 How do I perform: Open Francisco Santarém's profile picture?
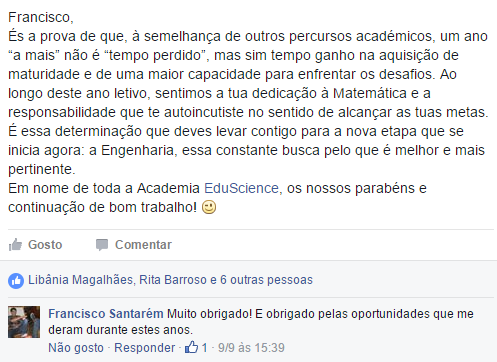tap(24, 322)
